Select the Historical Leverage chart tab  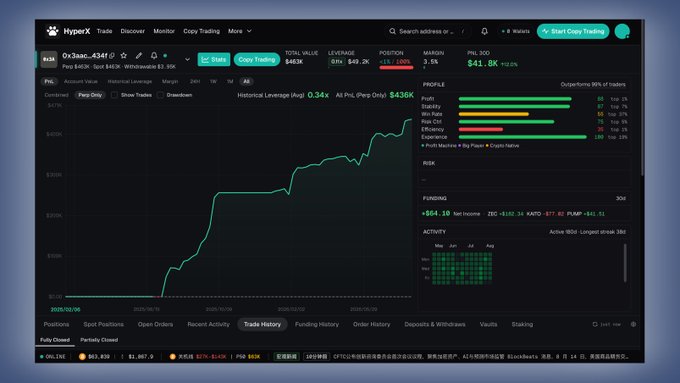tap(130, 82)
